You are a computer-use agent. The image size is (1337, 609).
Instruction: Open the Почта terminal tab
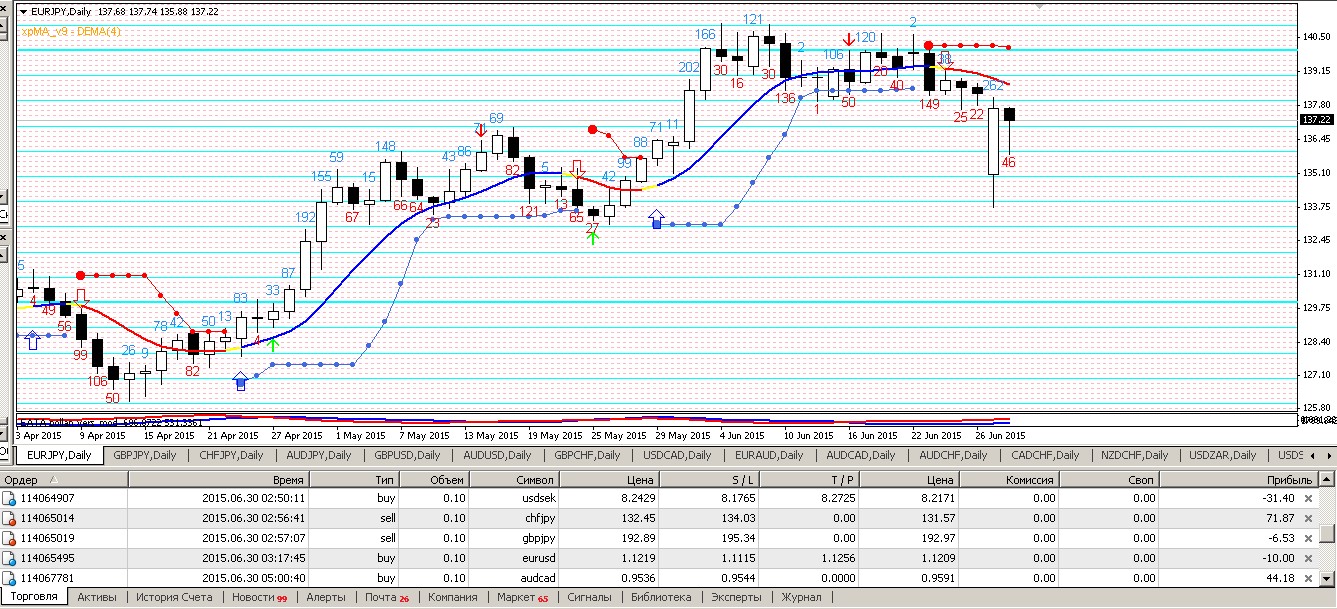[386, 597]
